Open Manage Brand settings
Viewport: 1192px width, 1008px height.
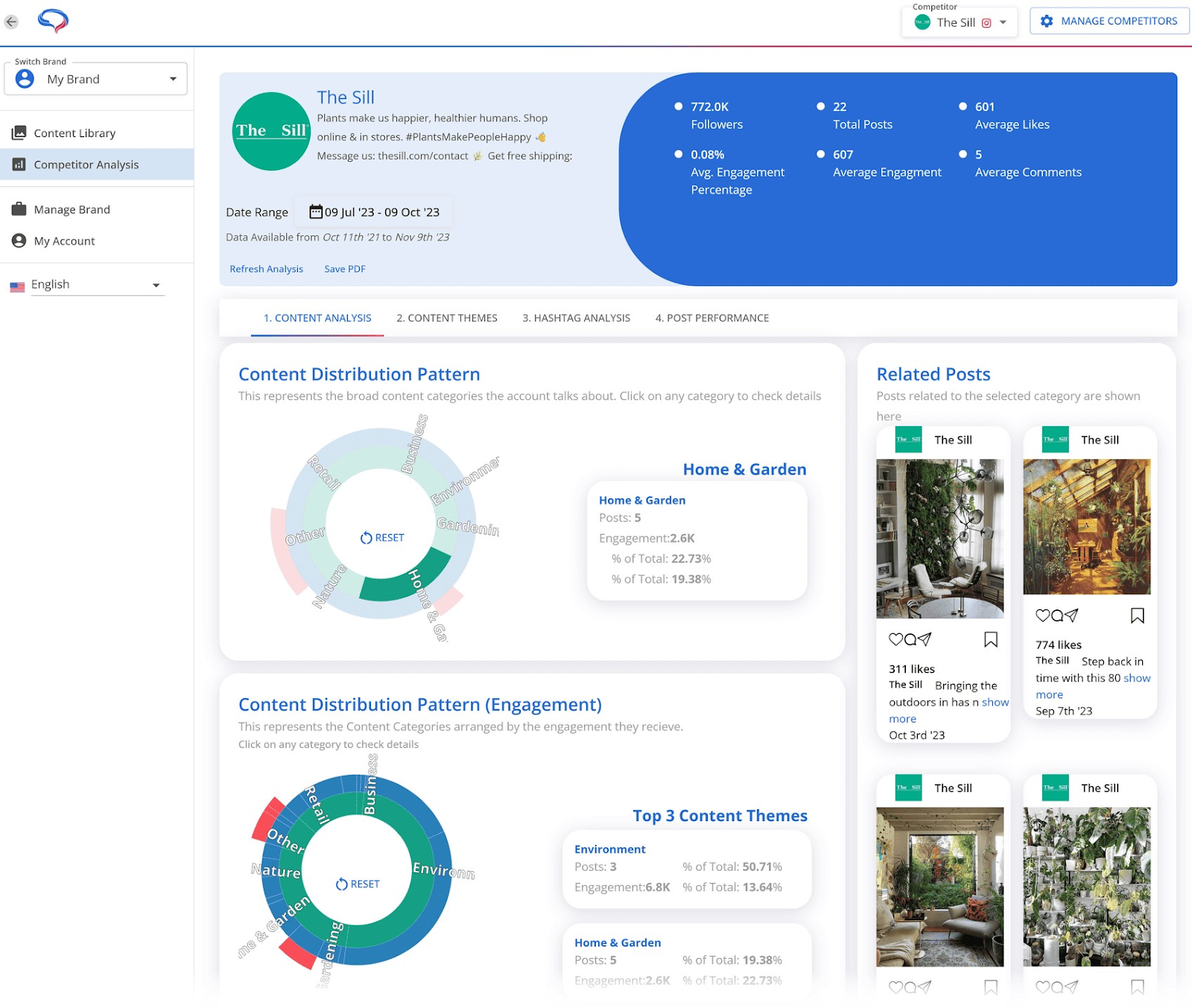(71, 209)
